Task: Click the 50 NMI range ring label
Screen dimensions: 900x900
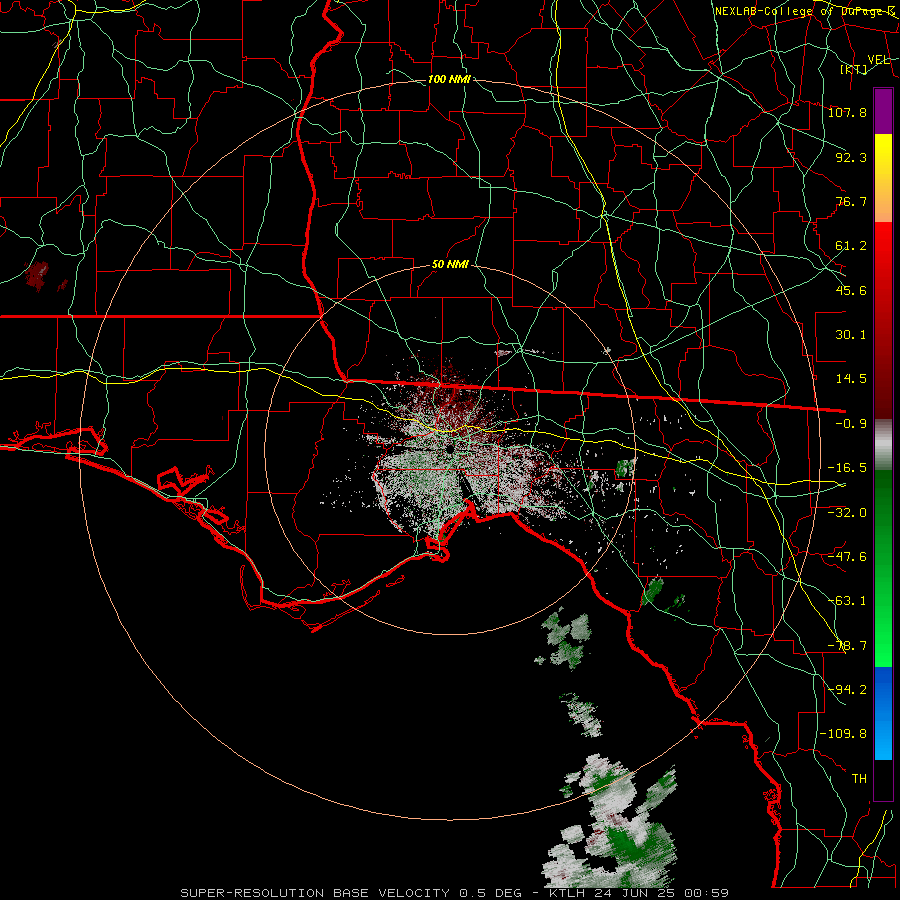Action: [451, 264]
